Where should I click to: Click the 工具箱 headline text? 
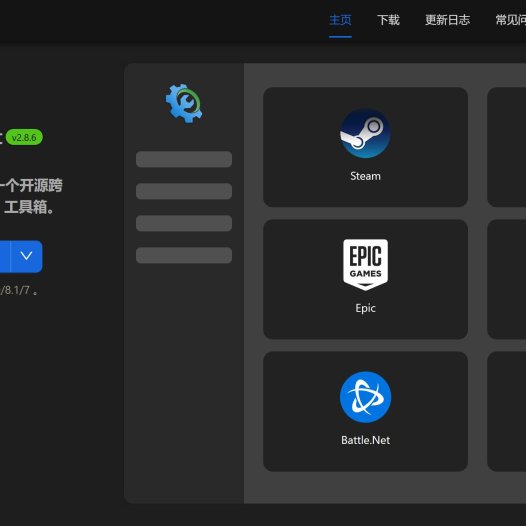click(29, 207)
